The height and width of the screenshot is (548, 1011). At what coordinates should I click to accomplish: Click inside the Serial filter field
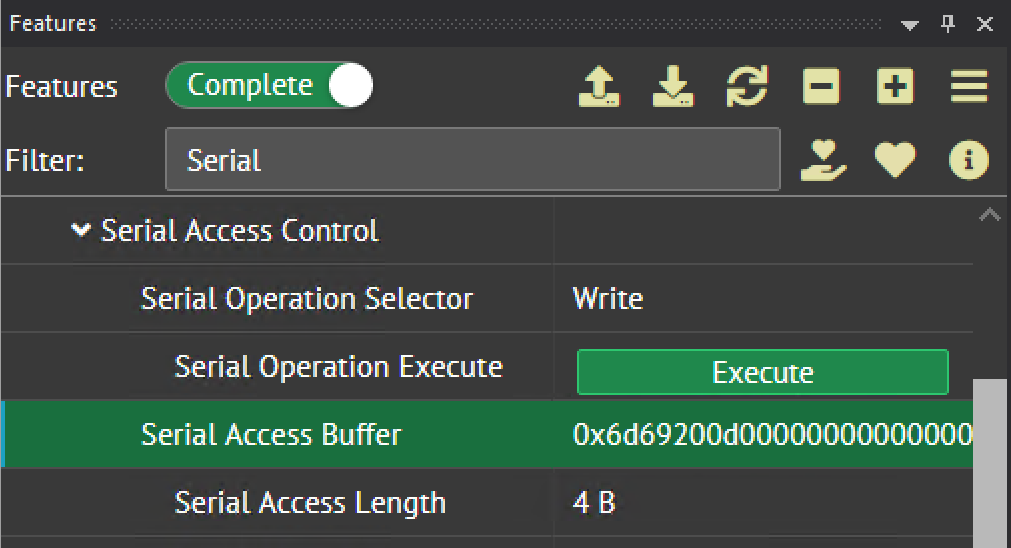[472, 160]
